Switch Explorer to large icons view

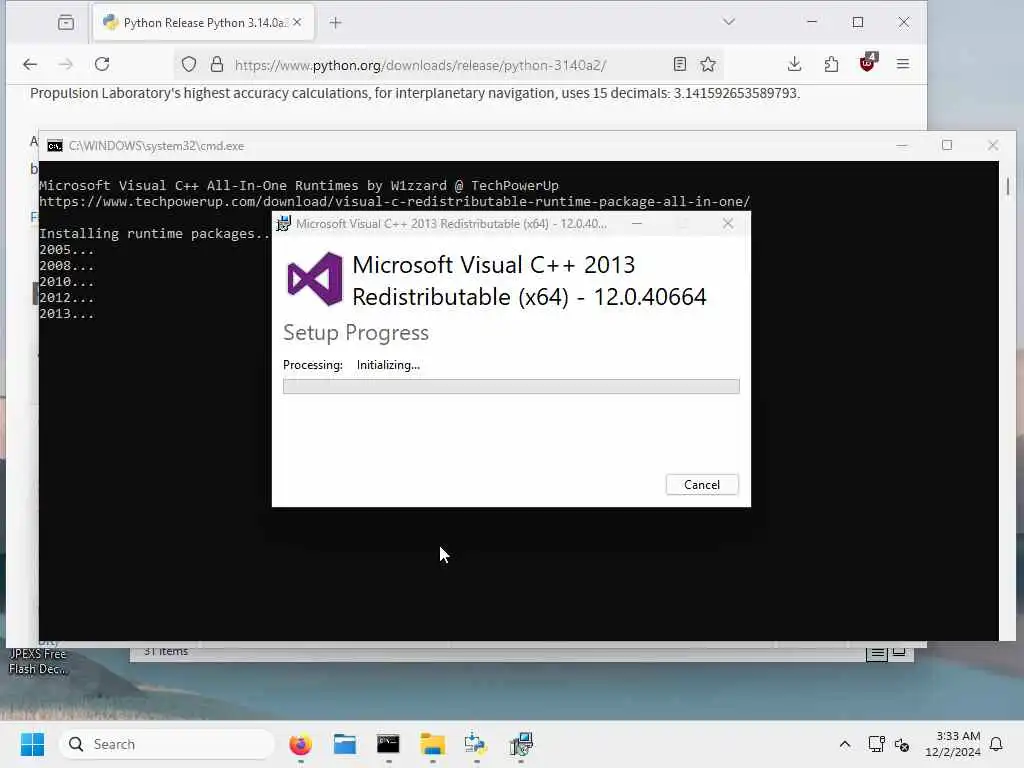point(899,652)
